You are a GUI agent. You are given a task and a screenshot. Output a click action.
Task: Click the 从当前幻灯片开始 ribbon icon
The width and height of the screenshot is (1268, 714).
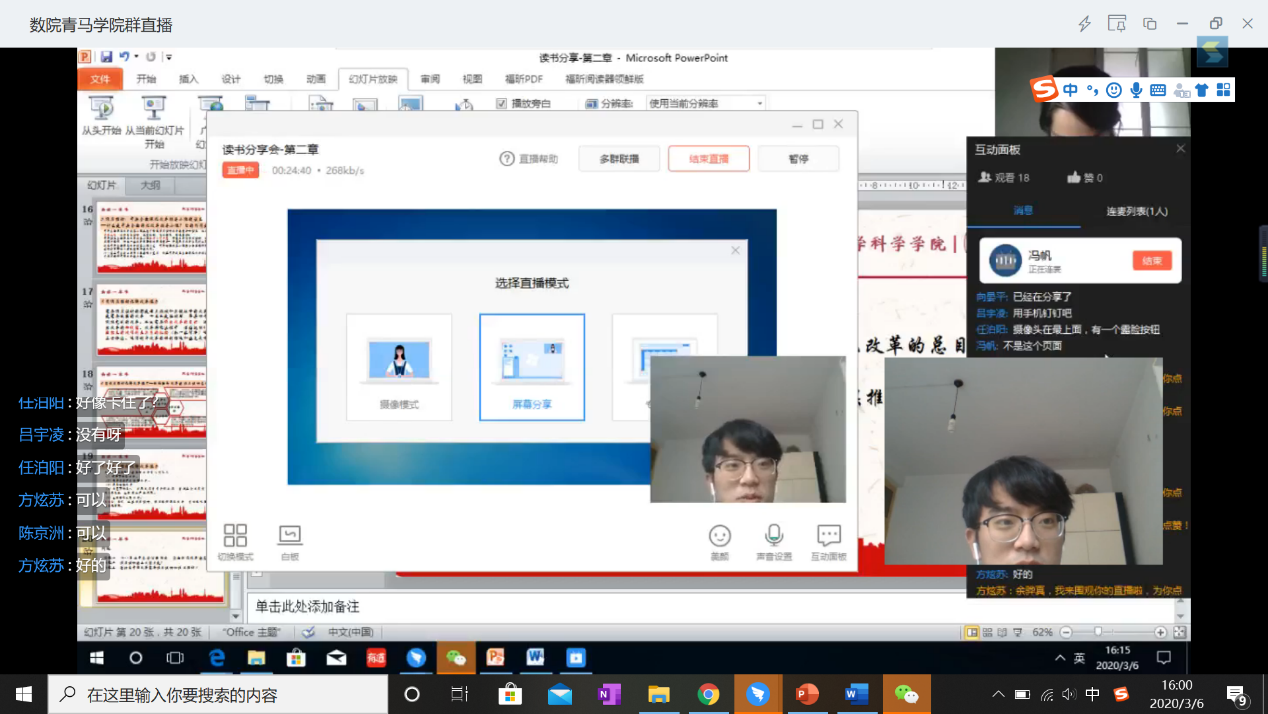pos(154,108)
